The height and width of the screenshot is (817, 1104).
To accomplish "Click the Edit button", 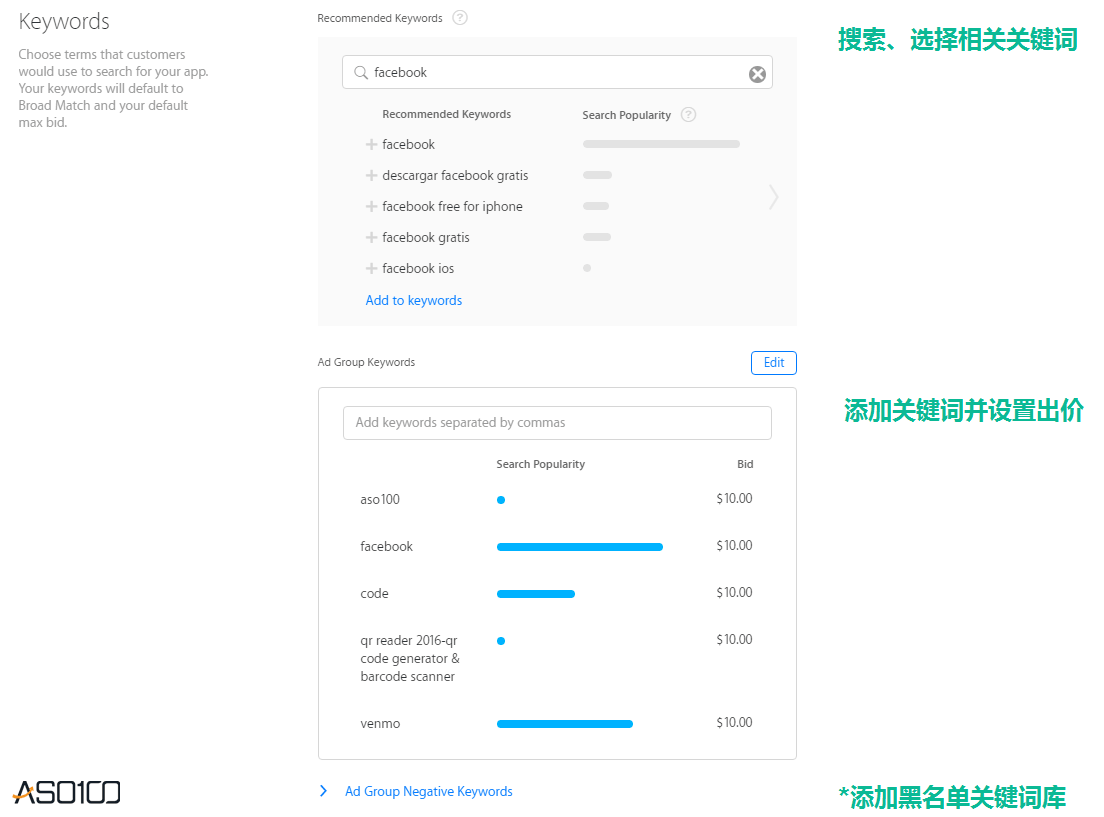I will pos(773,363).
